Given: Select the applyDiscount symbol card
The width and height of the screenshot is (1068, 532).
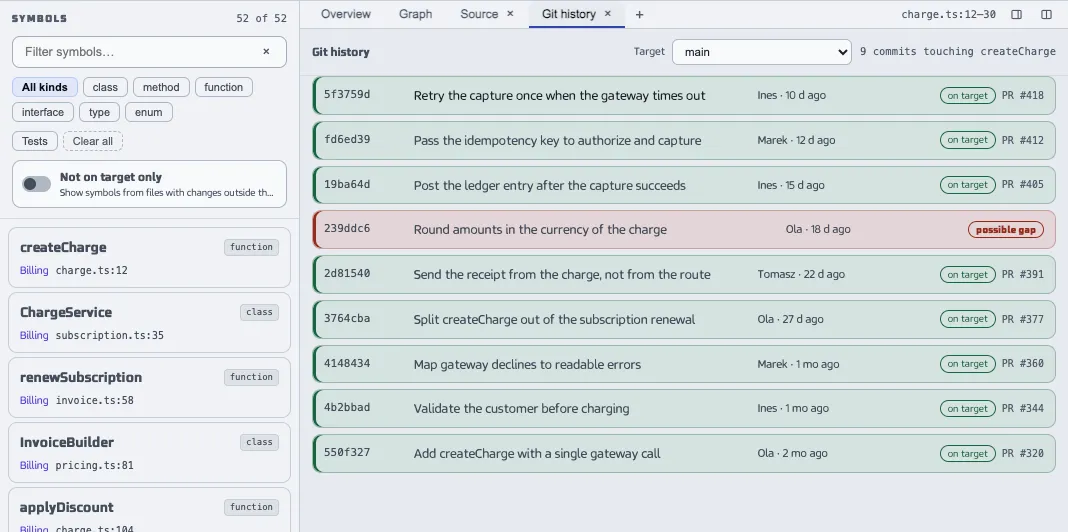Looking at the screenshot, I should click(x=149, y=510).
